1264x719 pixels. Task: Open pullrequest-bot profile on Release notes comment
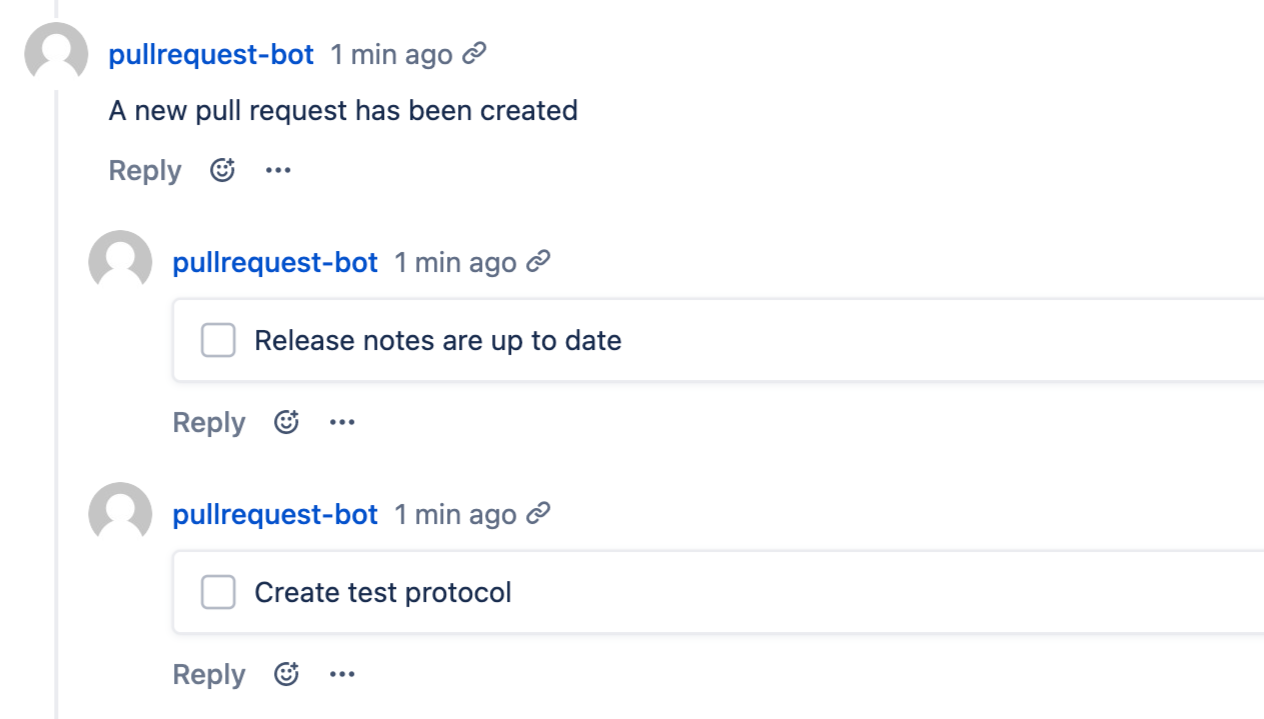(275, 262)
